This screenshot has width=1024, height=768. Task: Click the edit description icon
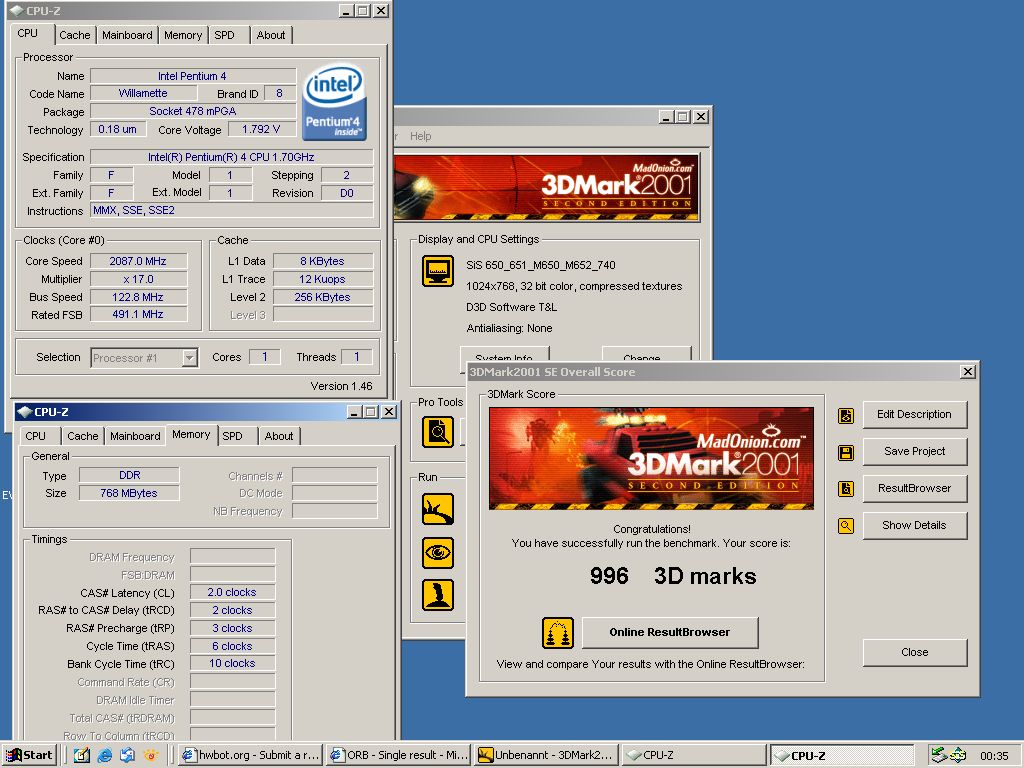(846, 415)
